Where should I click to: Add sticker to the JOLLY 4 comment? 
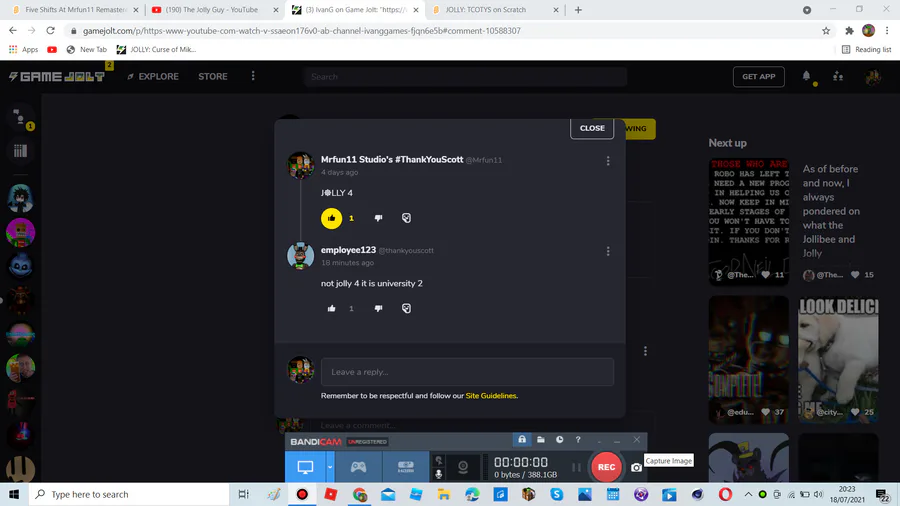pos(406,218)
